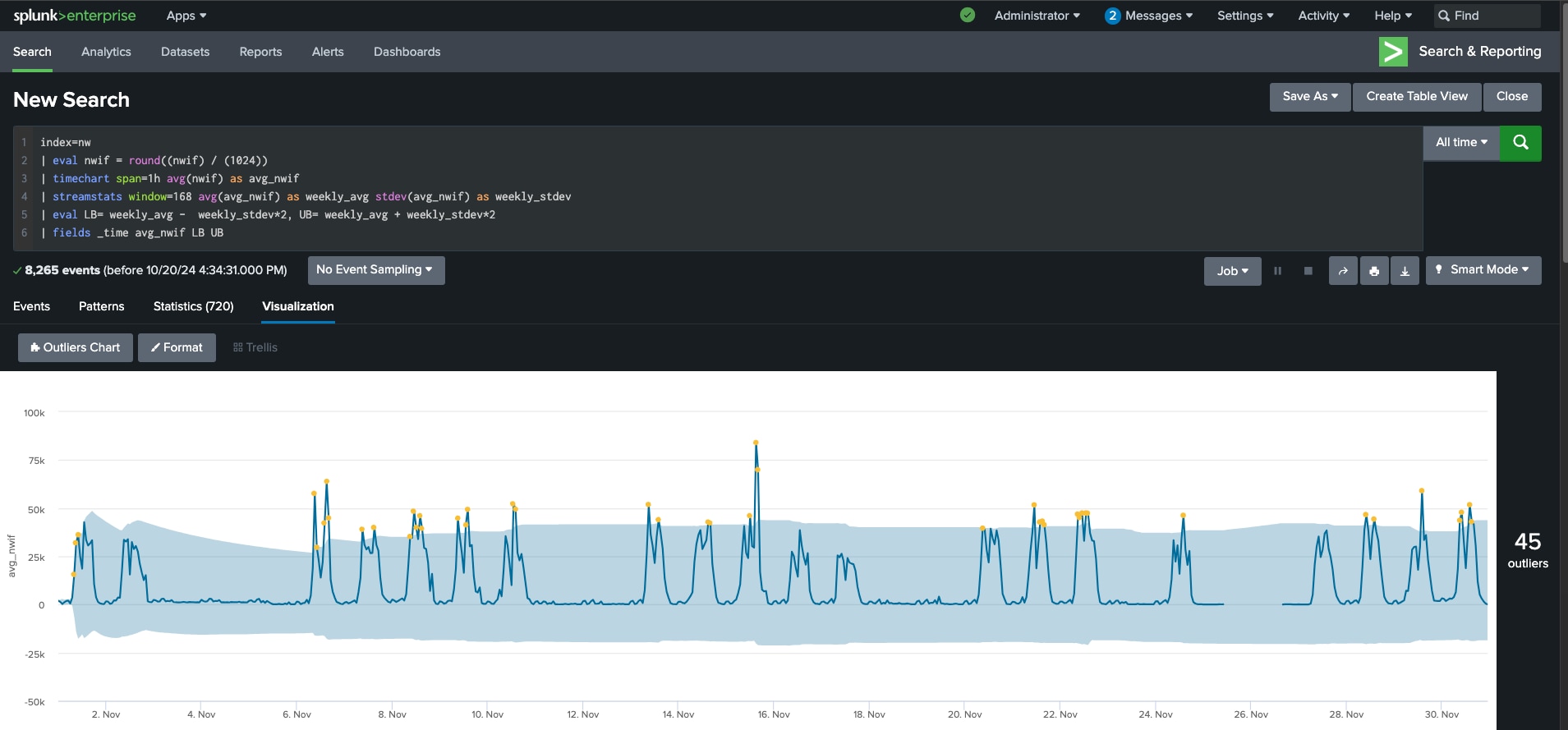Open the Dashboards tab
This screenshot has height=730, width=1568.
tap(407, 52)
